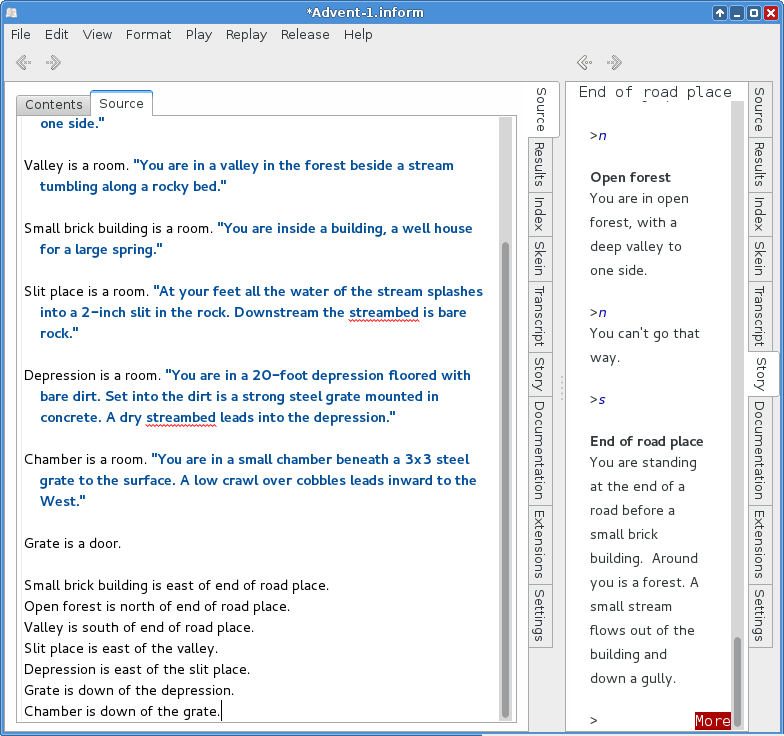Screen dimensions: 784x736
Task: Click 'You can't go that way.' in story
Action: click(644, 346)
